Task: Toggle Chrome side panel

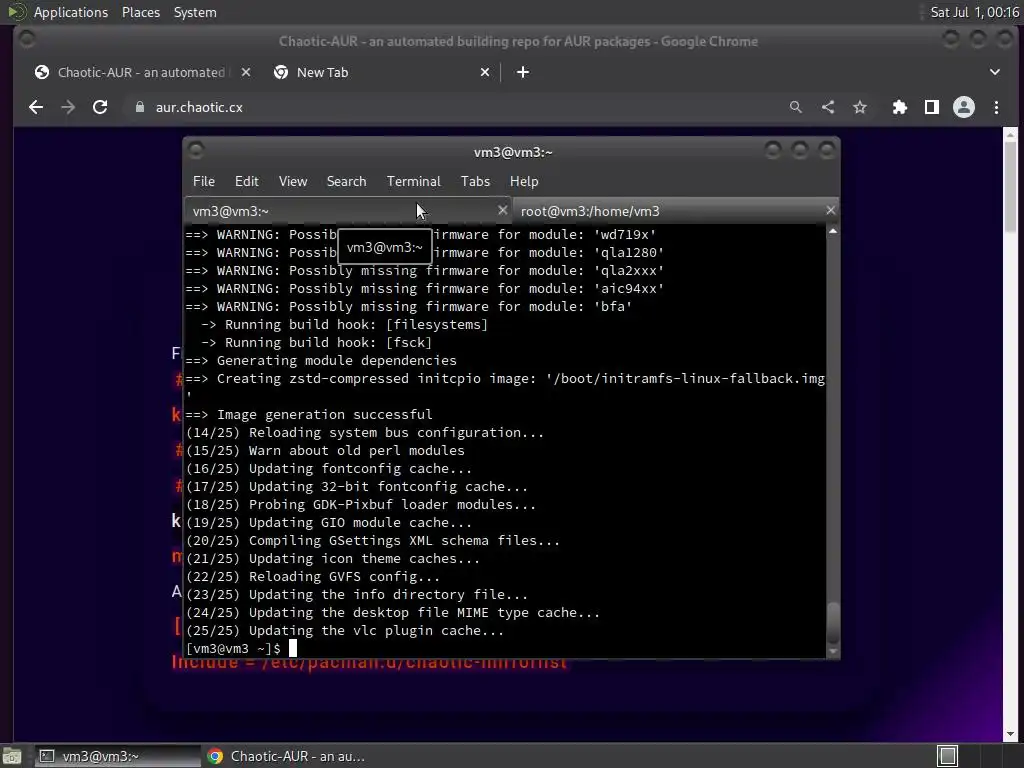Action: pyautogui.click(x=932, y=107)
